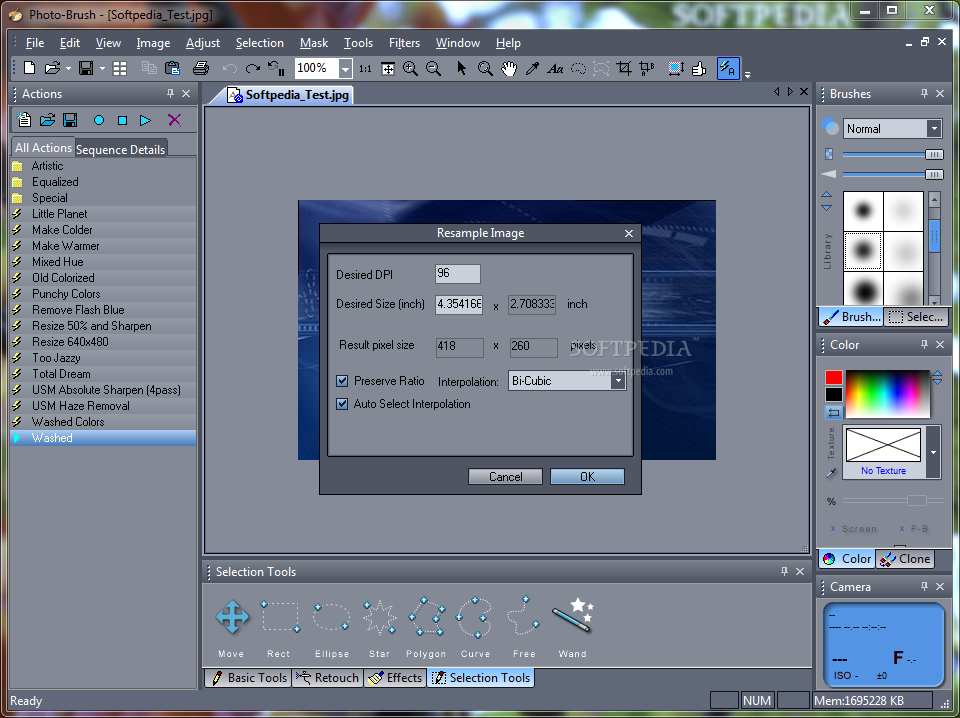Click the Redo arrow toolbar icon
960x718 pixels.
[252, 68]
